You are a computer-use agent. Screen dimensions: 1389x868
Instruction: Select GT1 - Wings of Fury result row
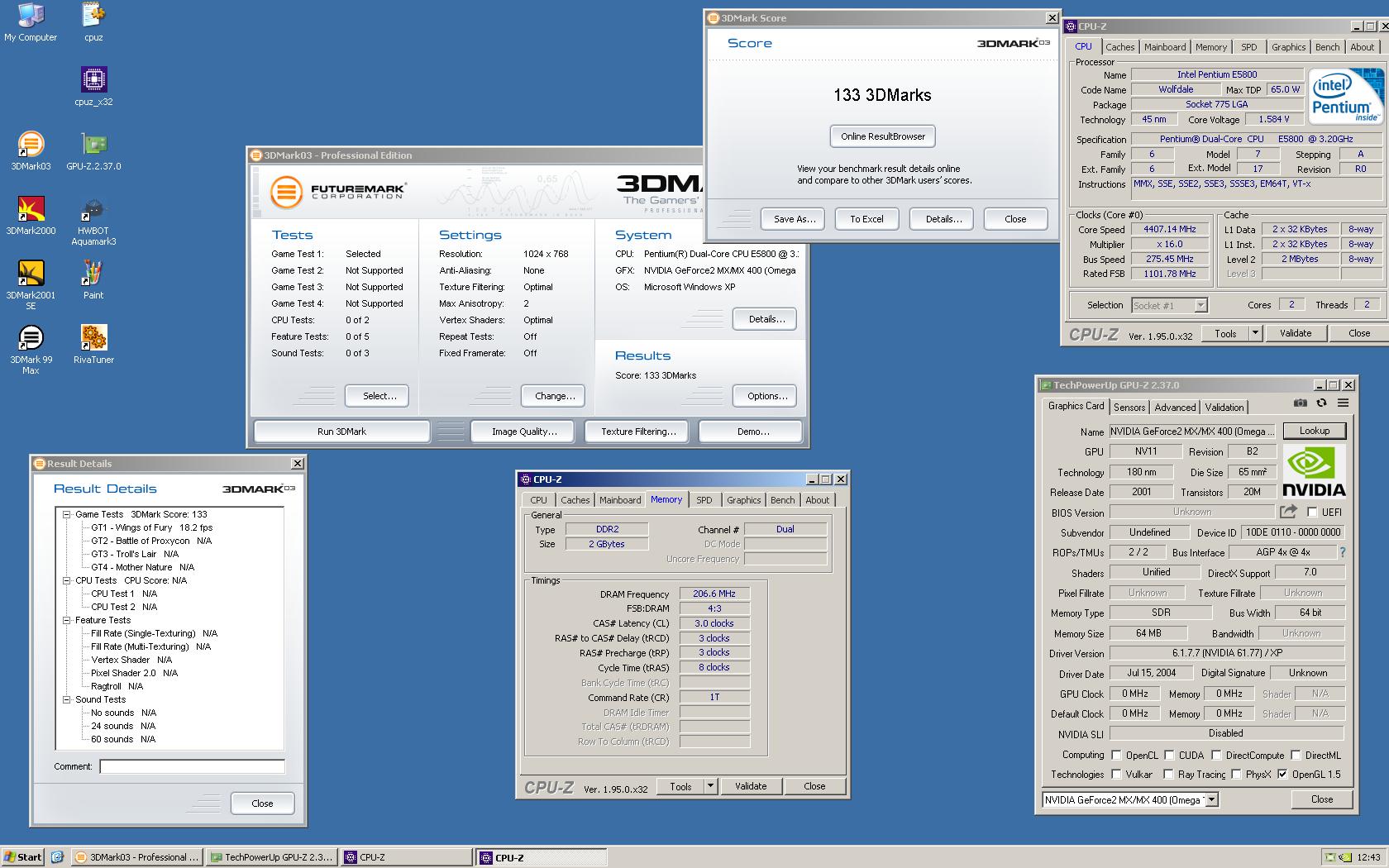(151, 527)
